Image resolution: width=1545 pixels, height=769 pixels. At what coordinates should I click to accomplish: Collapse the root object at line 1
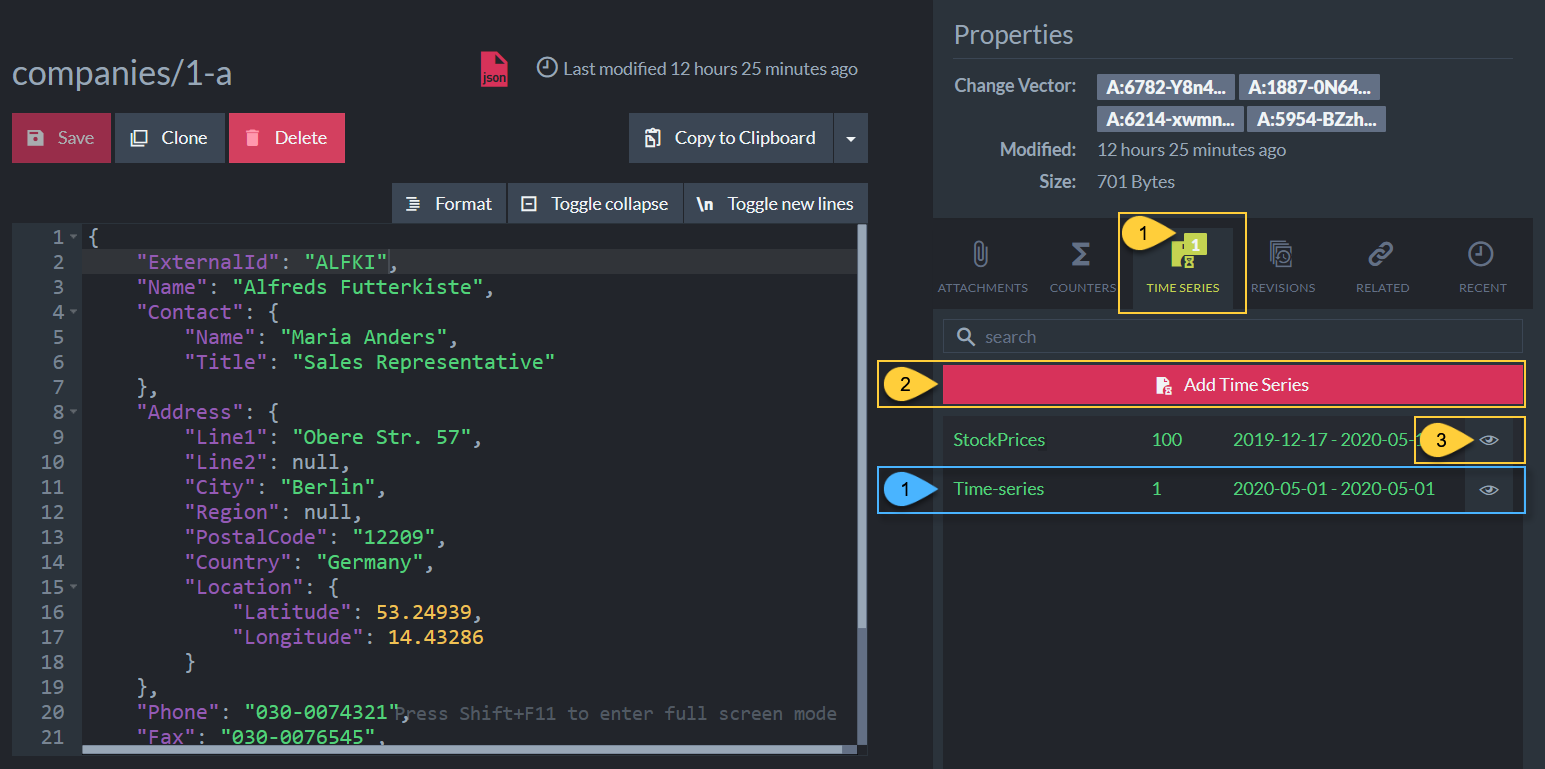(73, 237)
